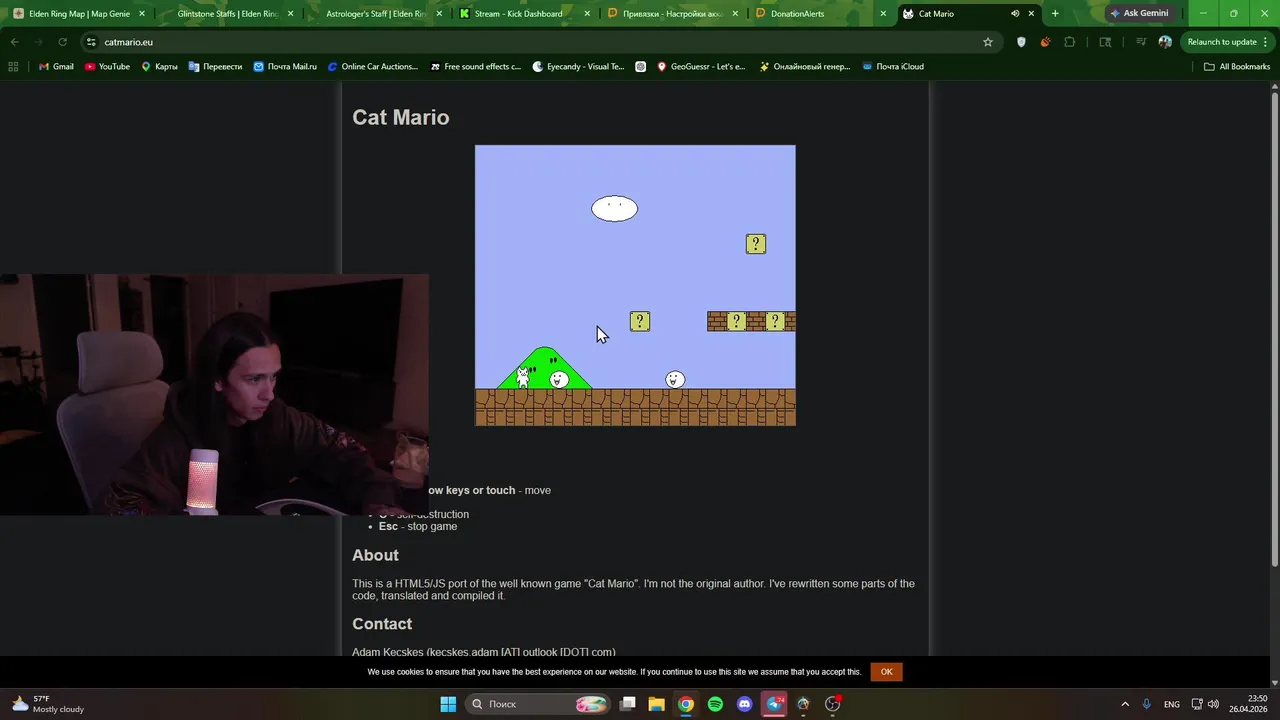The image size is (1280, 720).
Task: Open the orange extension icon in toolbar
Action: [x=1045, y=42]
